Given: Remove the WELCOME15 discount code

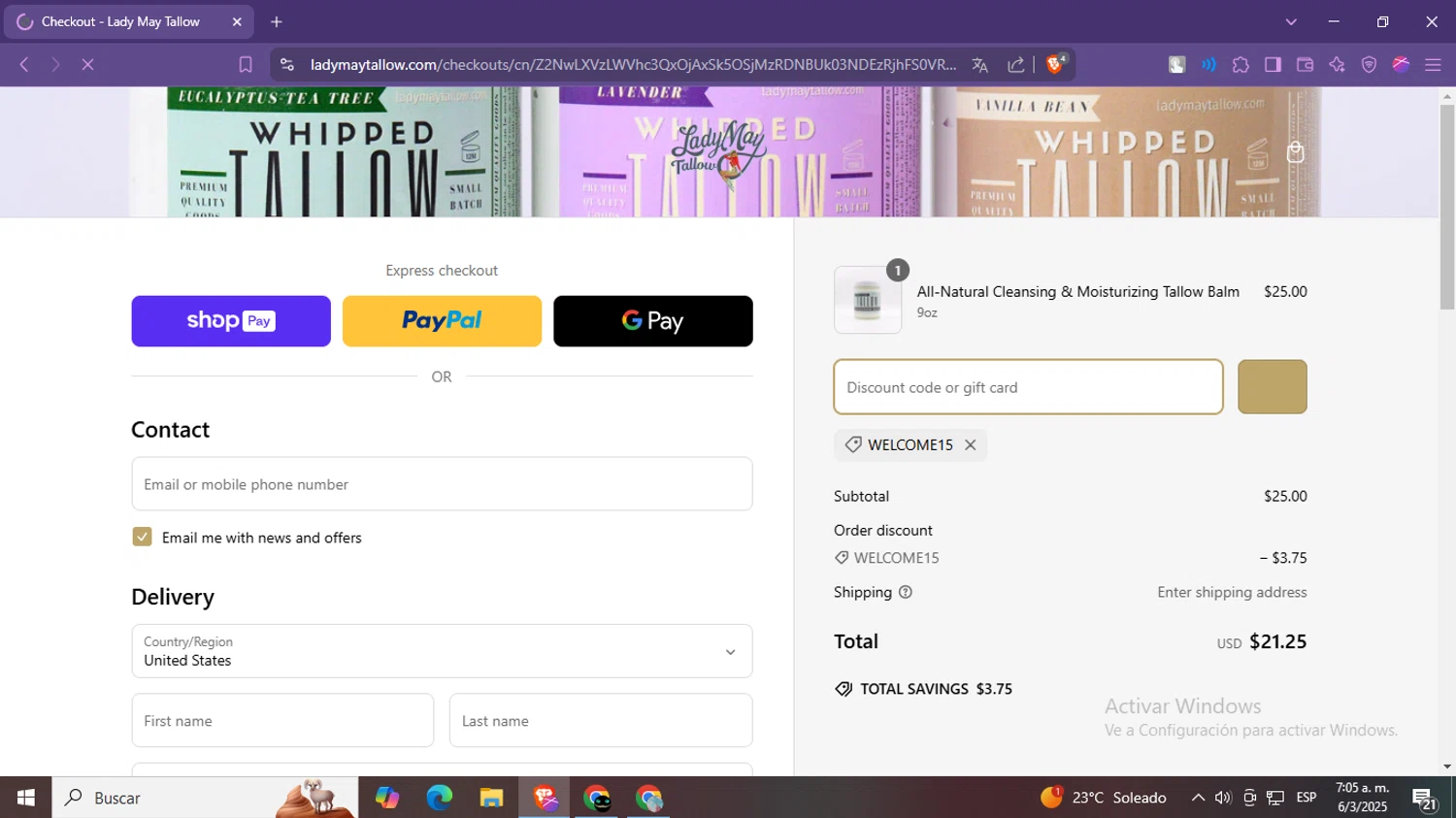Looking at the screenshot, I should [970, 444].
